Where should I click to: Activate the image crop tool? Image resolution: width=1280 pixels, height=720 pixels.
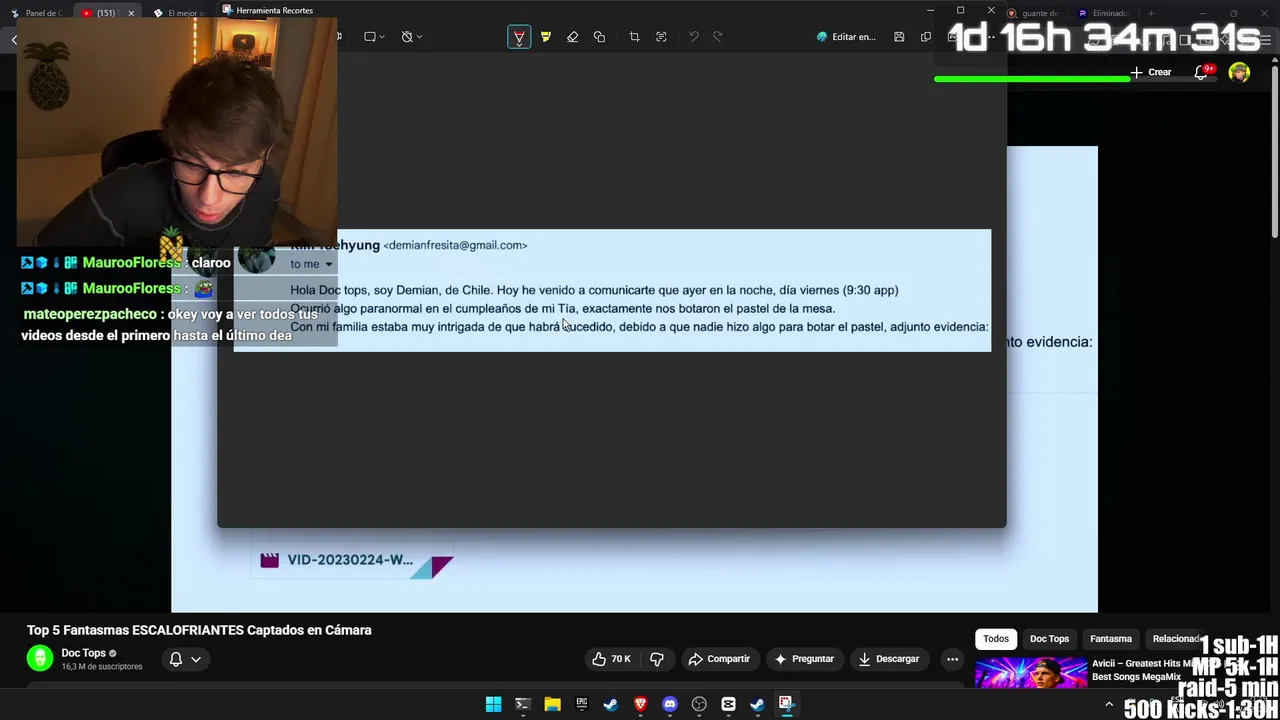tap(634, 37)
